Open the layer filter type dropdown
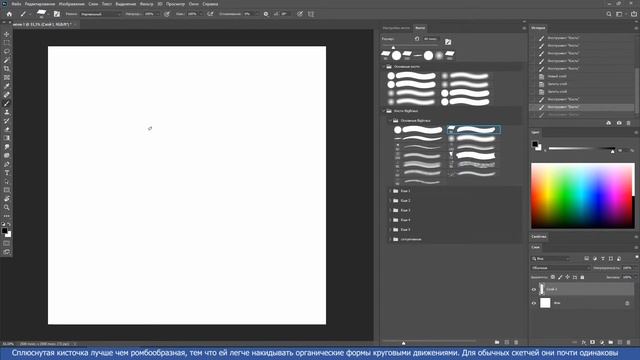This screenshot has width=640, height=360. pyautogui.click(x=551, y=258)
